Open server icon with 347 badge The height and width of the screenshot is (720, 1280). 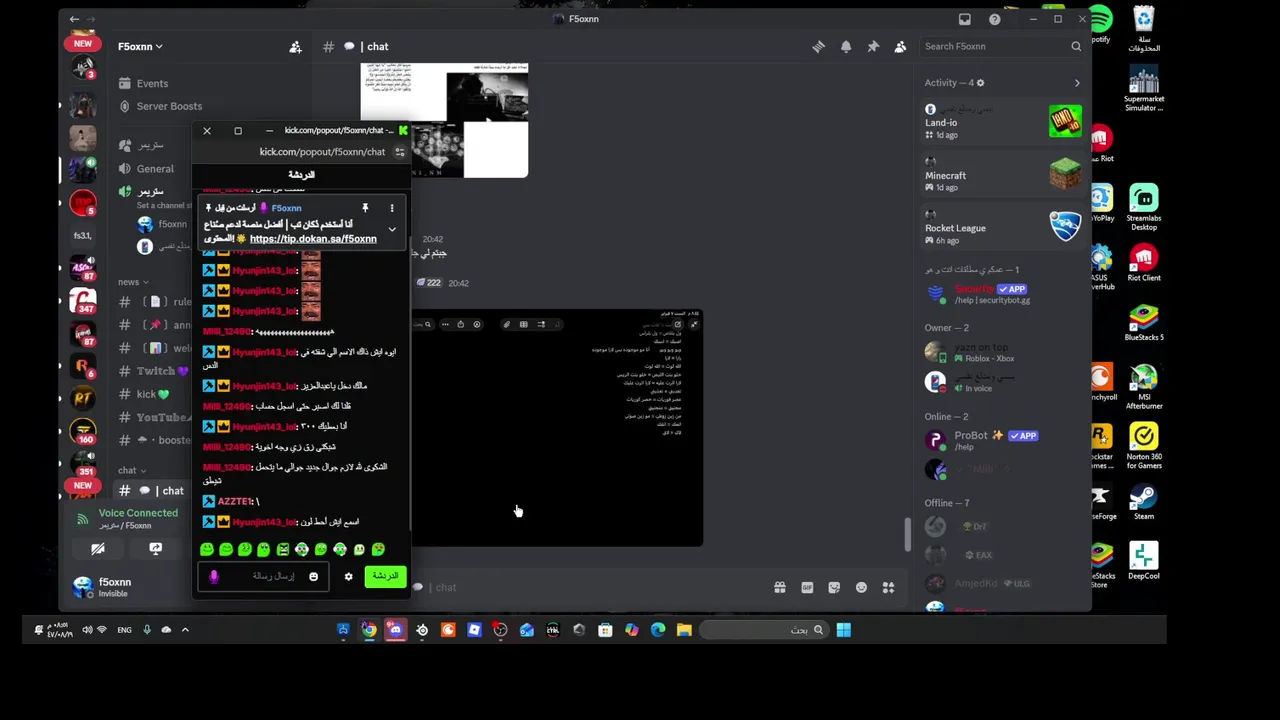coord(83,302)
